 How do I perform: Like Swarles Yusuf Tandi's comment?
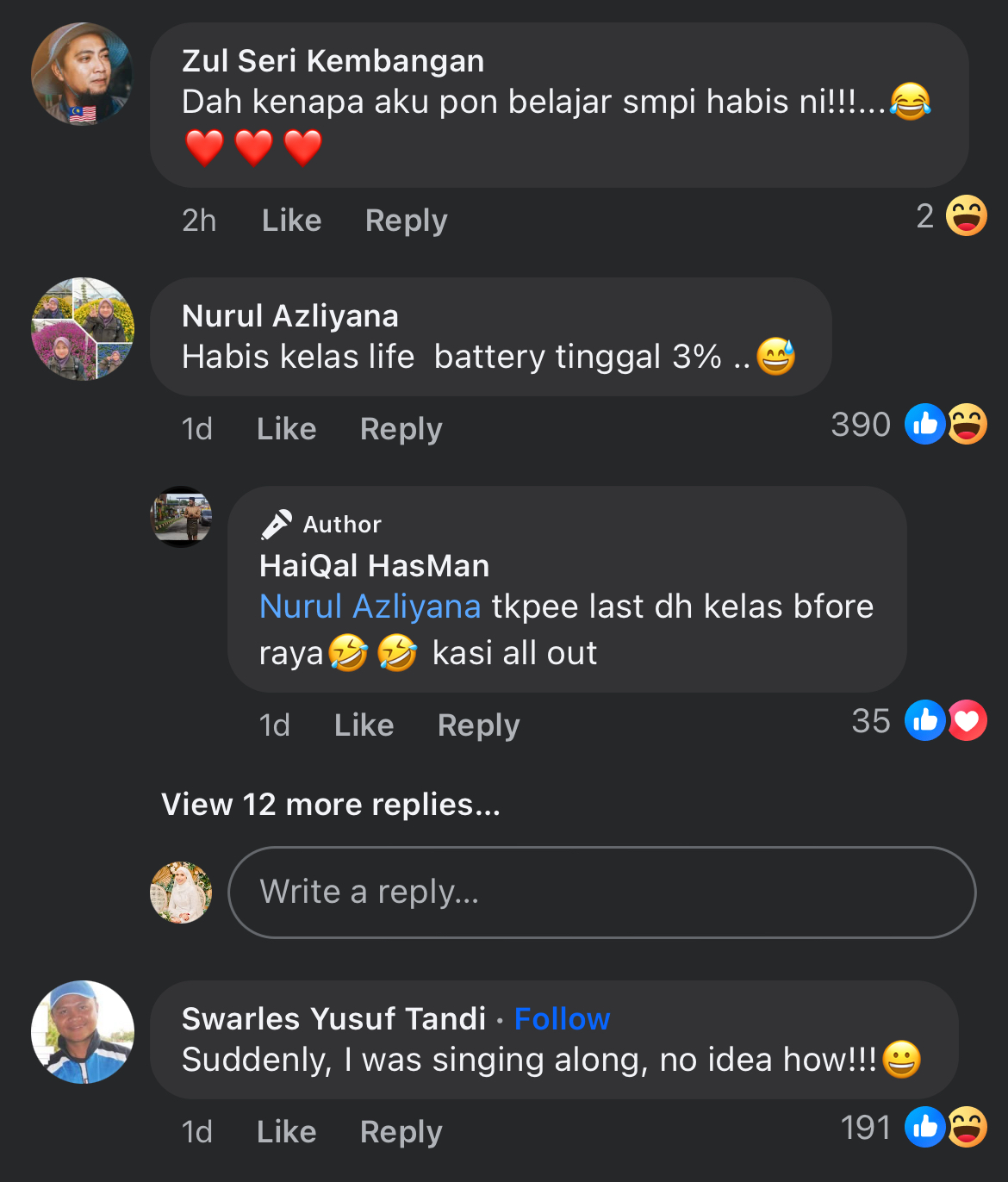click(x=286, y=1132)
